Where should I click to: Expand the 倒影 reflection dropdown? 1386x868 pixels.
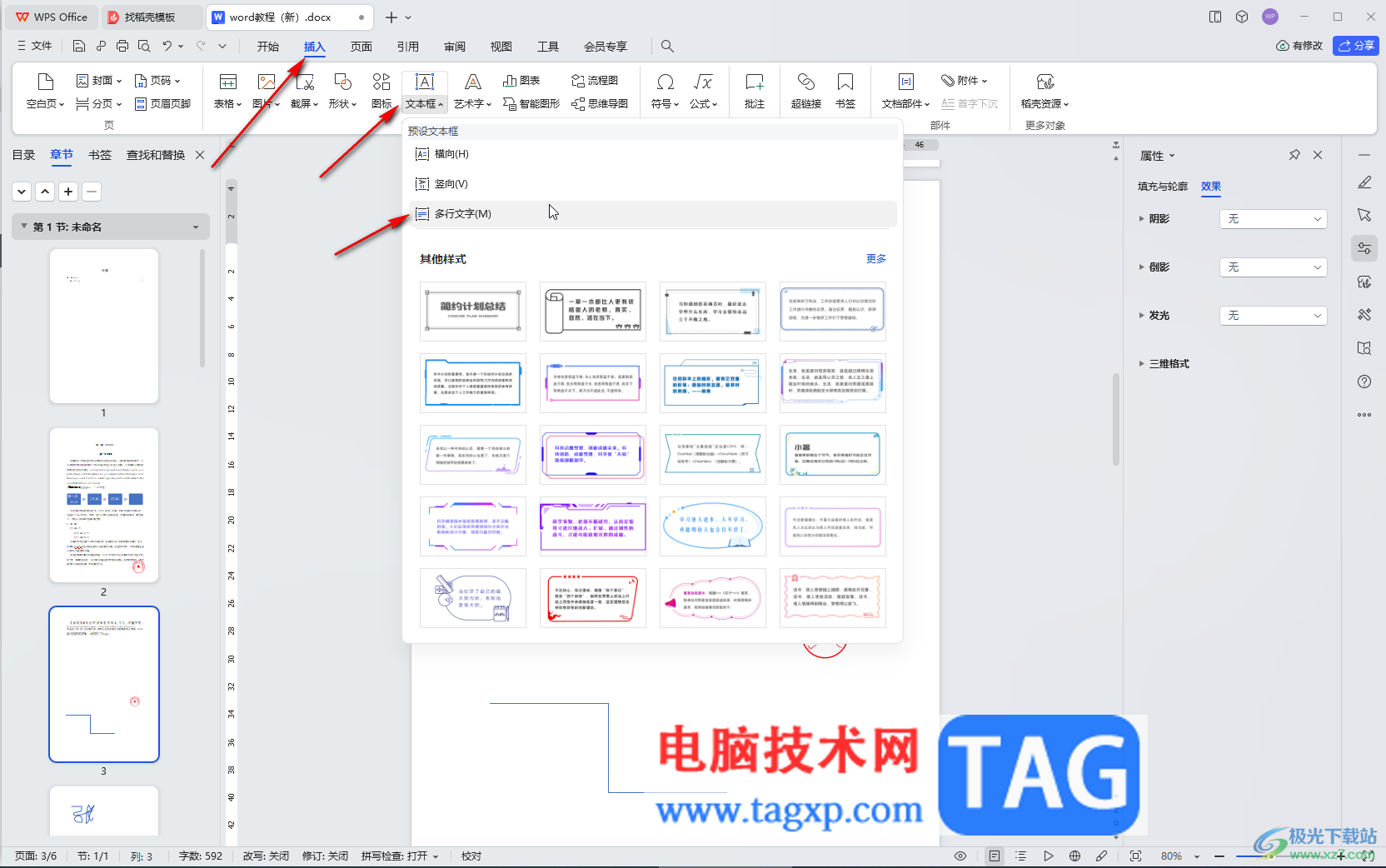tap(1274, 267)
